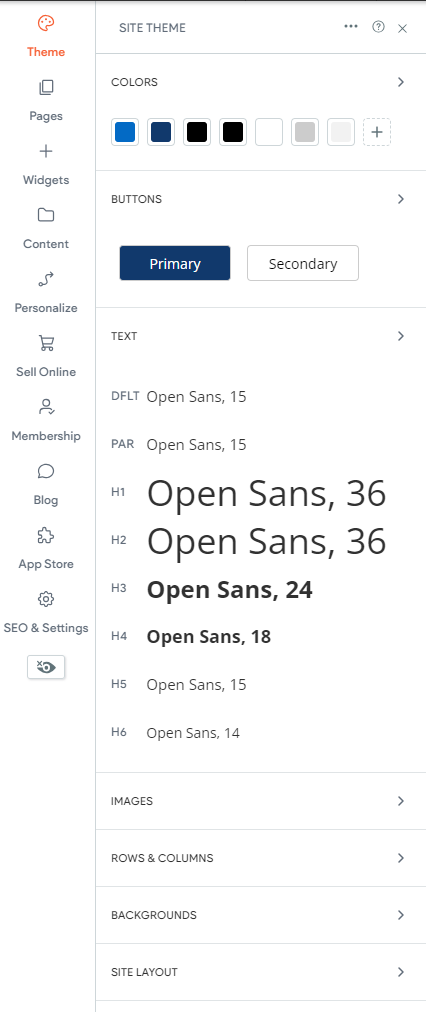Open the App Store puzzle icon
This screenshot has height=1012, width=426.
(46, 535)
